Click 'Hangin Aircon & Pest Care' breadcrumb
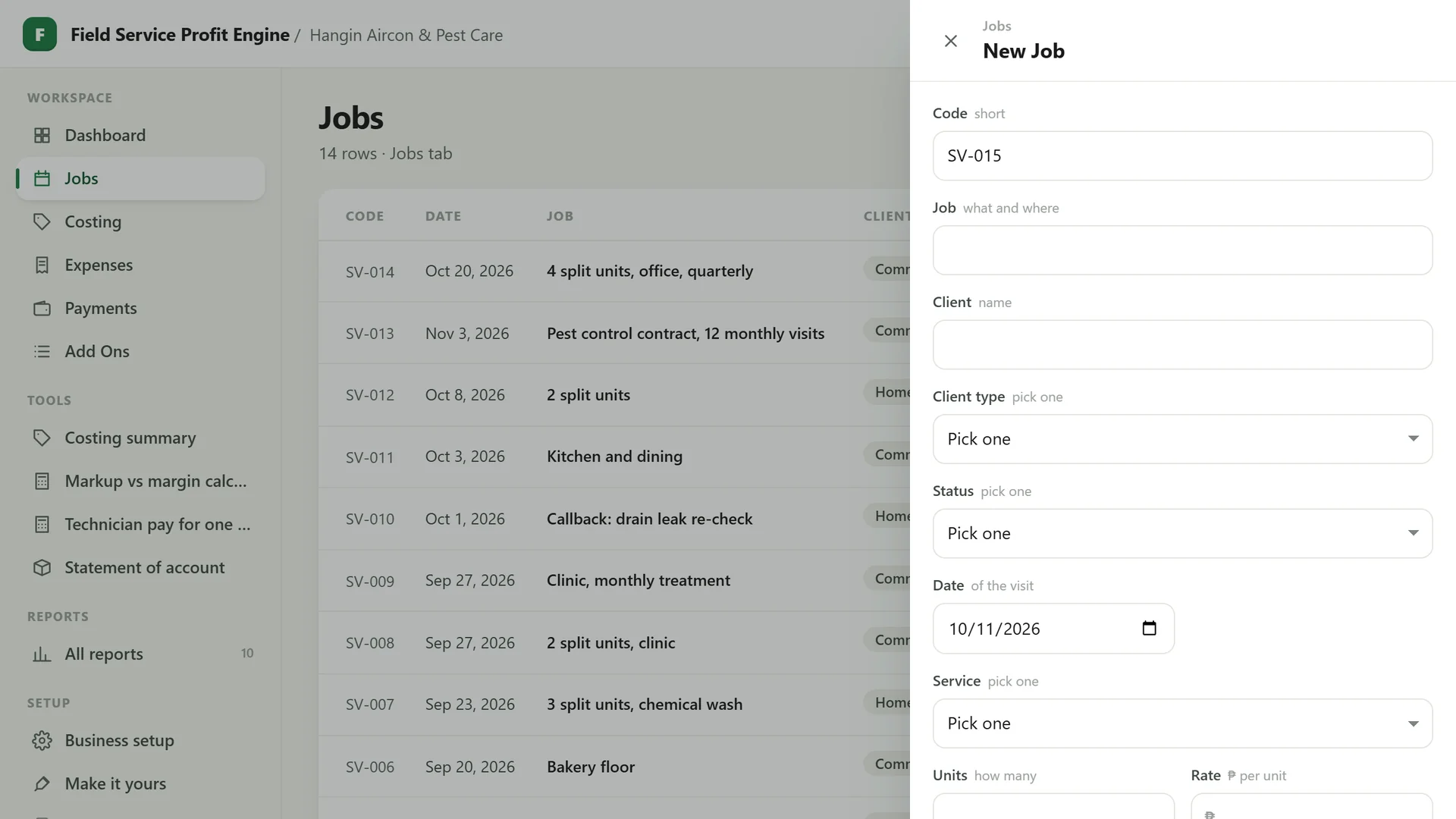Image resolution: width=1456 pixels, height=819 pixels. (406, 35)
